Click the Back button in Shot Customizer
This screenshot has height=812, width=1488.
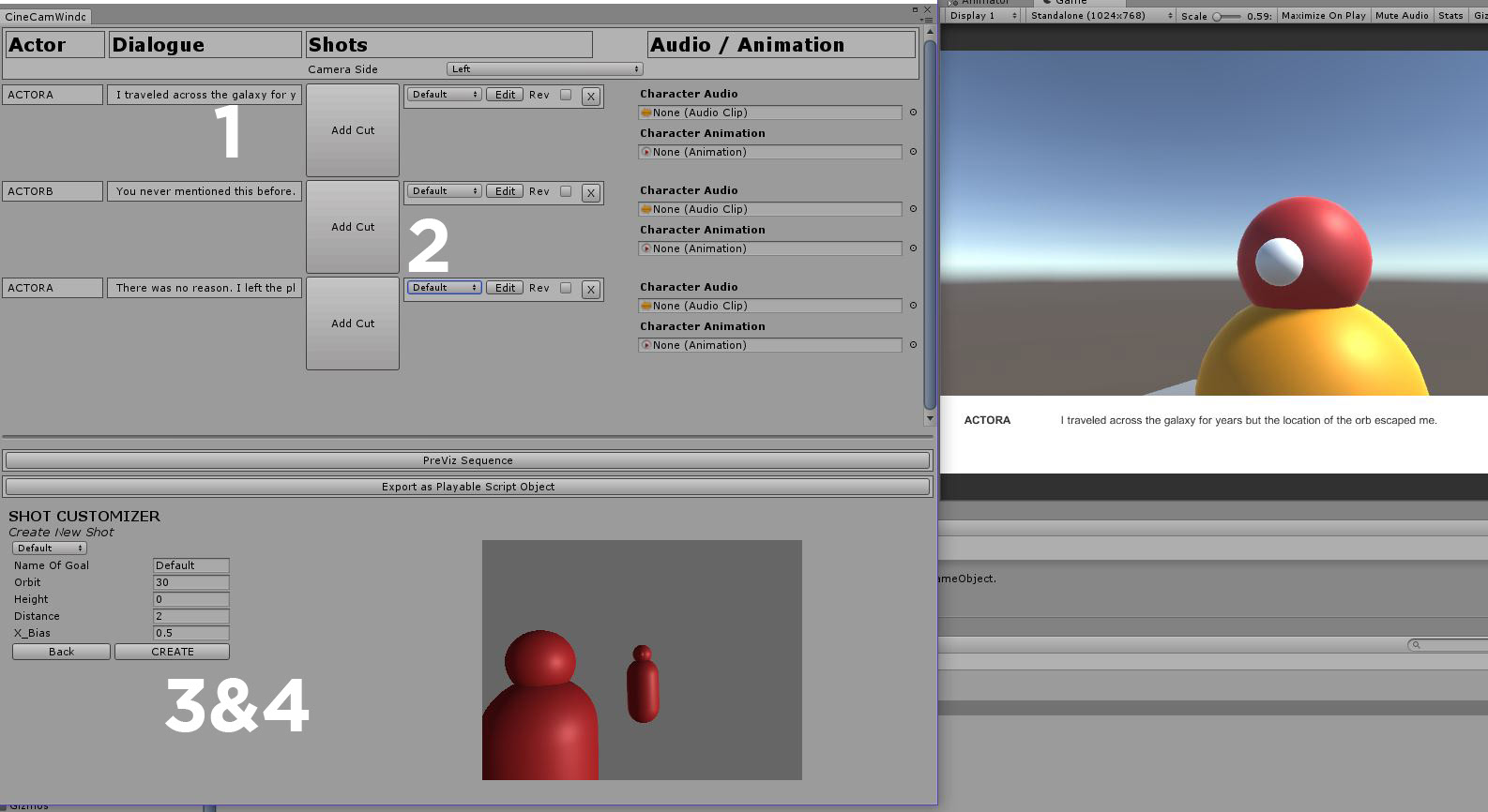click(61, 652)
